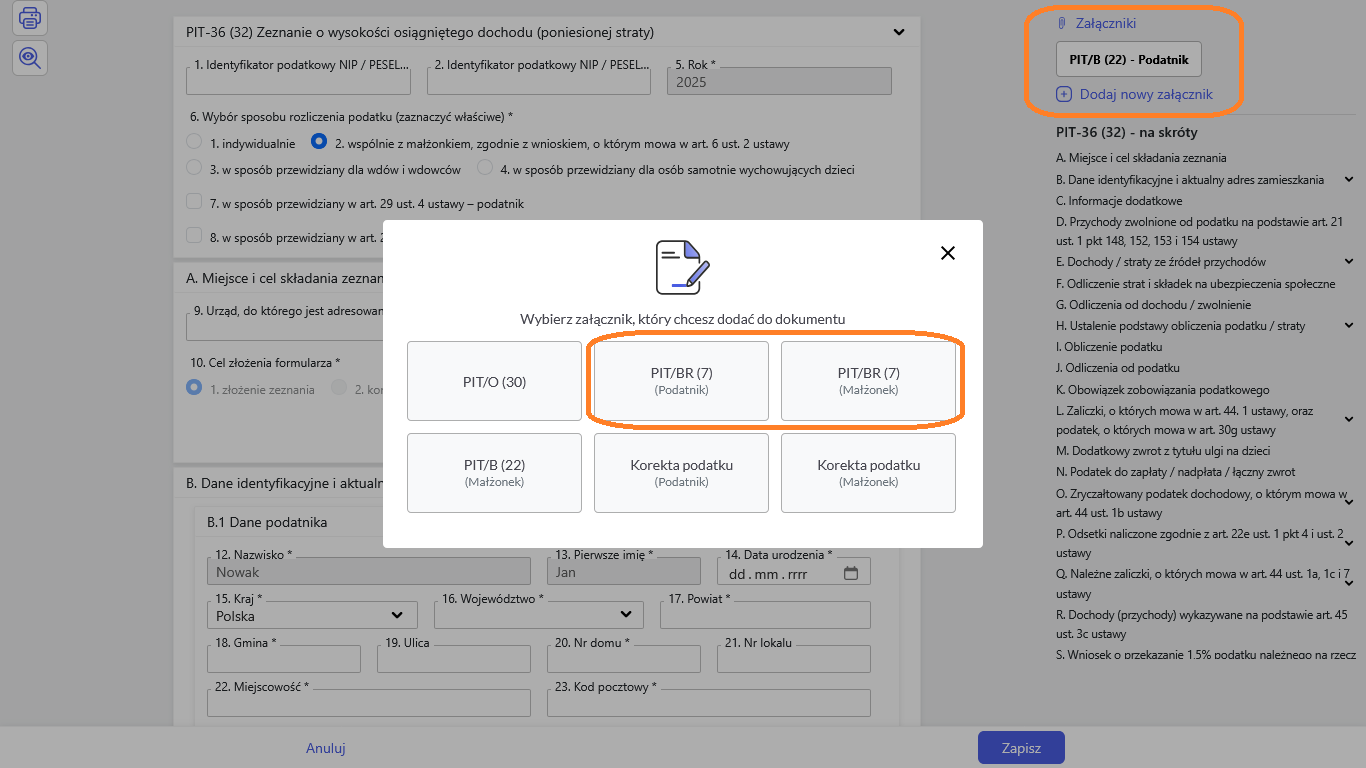Click the plus icon for new attachment
Image resolution: width=1366 pixels, height=768 pixels.
click(x=1064, y=95)
